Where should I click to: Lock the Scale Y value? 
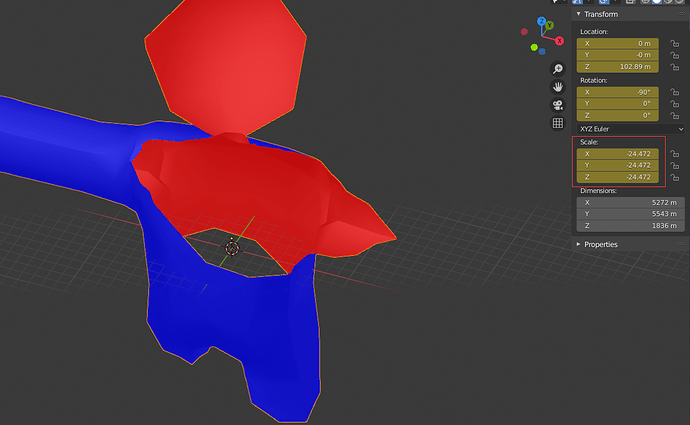click(674, 165)
